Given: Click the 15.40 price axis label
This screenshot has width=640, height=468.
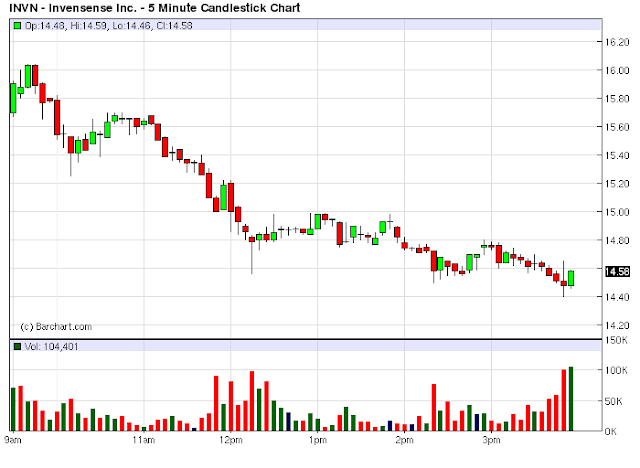Looking at the screenshot, I should (617, 155).
